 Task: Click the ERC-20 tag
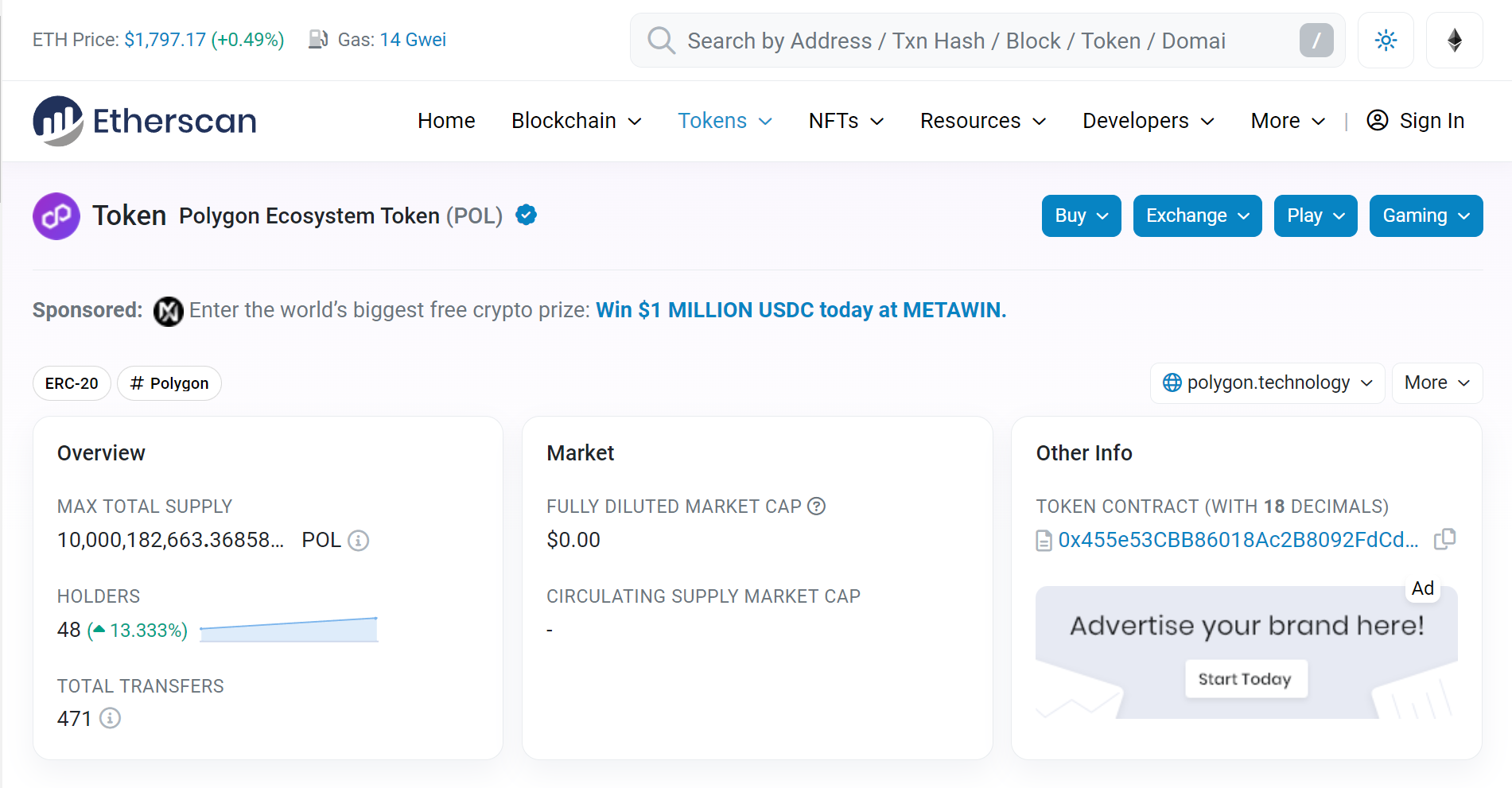[72, 383]
